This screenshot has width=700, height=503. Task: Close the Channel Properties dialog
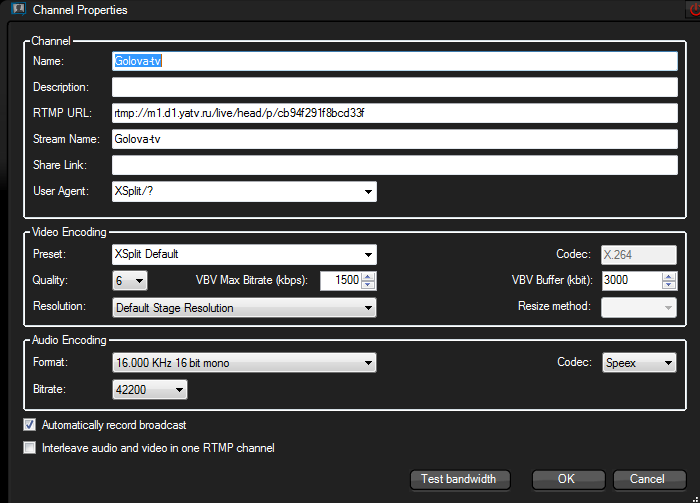693,9
